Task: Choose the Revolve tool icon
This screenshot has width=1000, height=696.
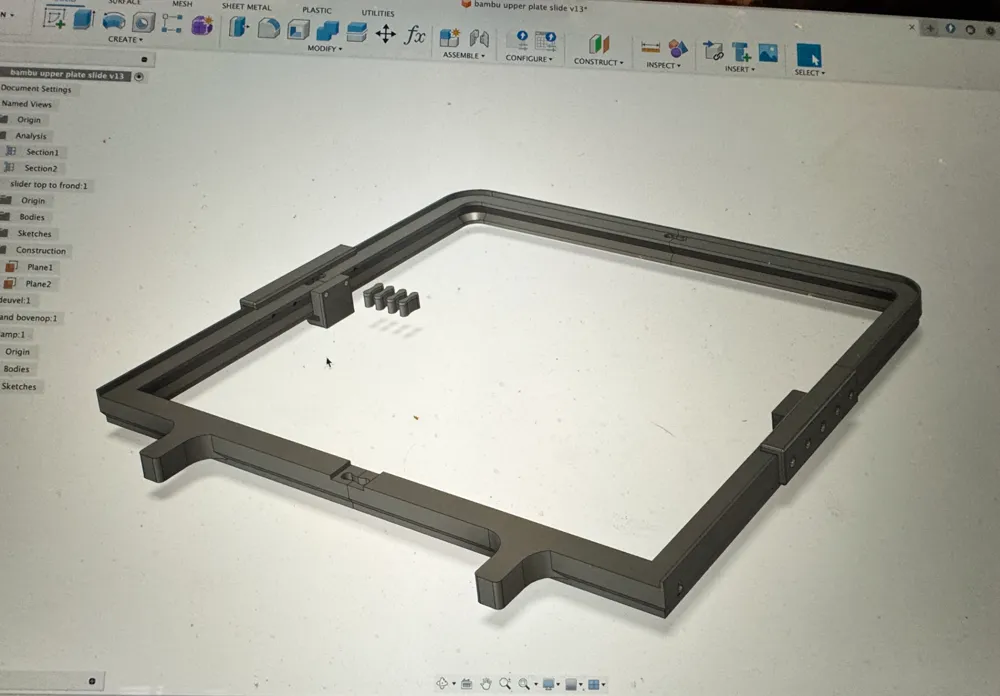Action: [x=115, y=21]
